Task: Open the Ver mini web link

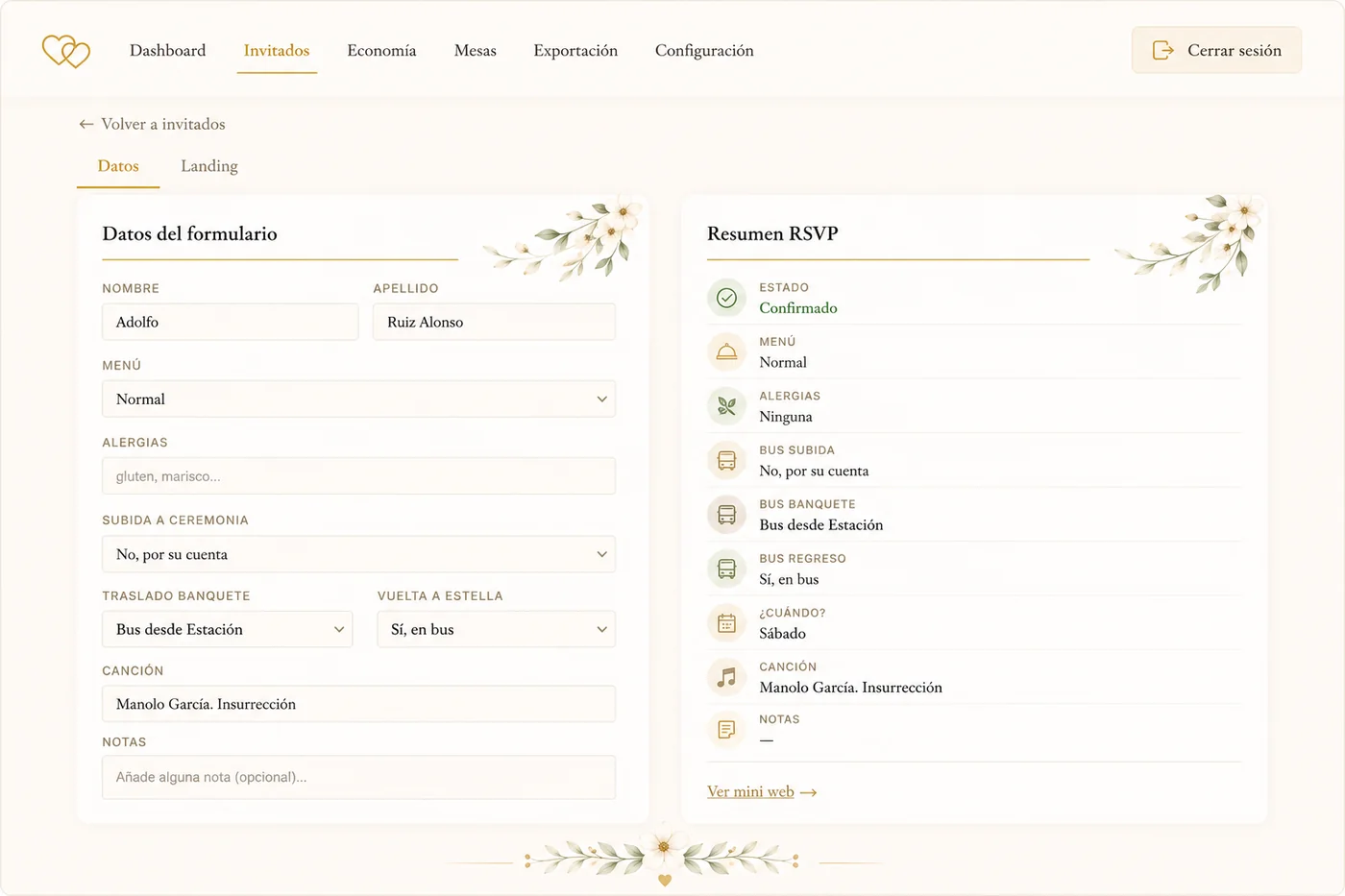Action: 750,791
